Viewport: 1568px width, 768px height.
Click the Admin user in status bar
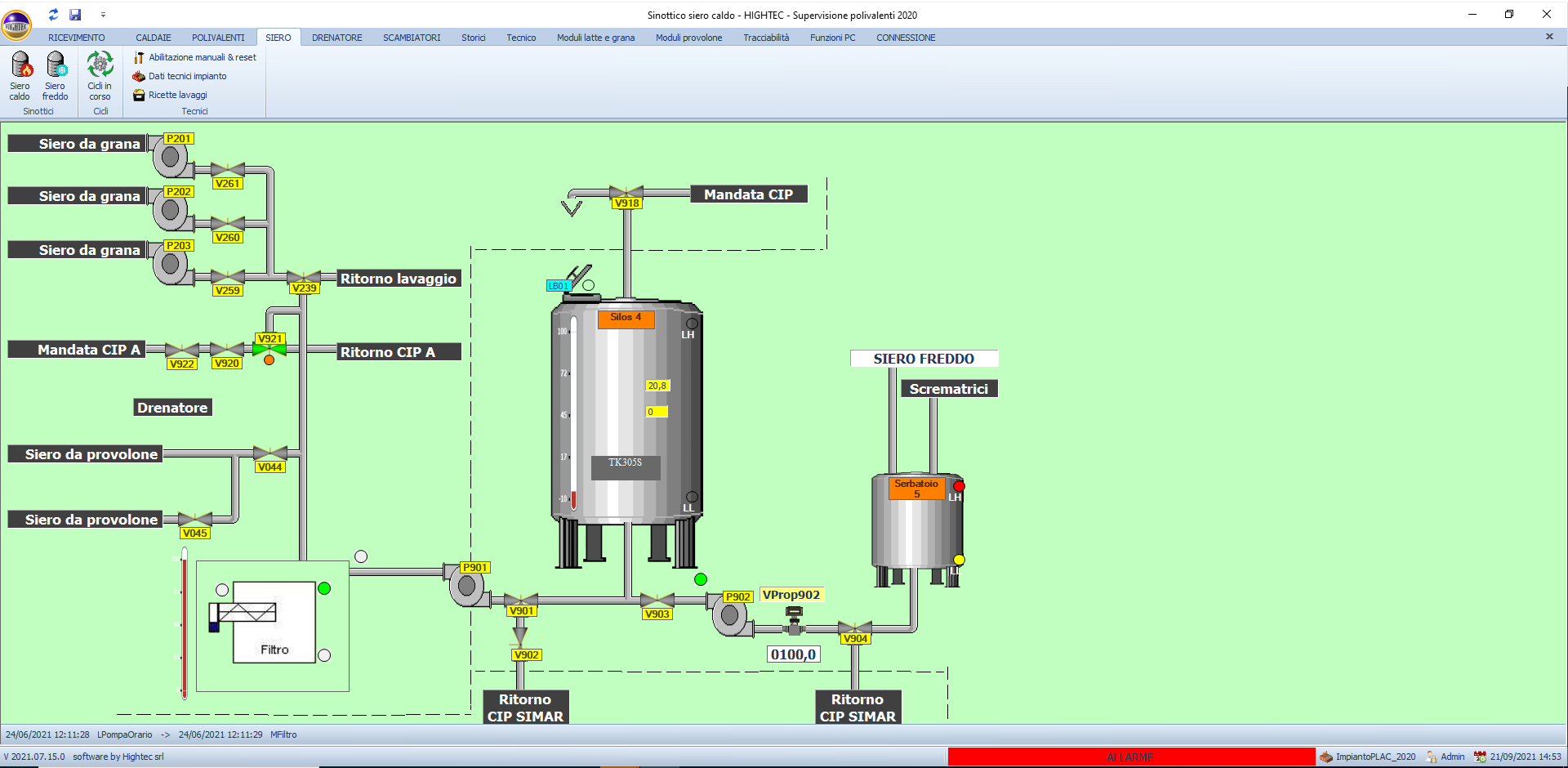pyautogui.click(x=1445, y=757)
